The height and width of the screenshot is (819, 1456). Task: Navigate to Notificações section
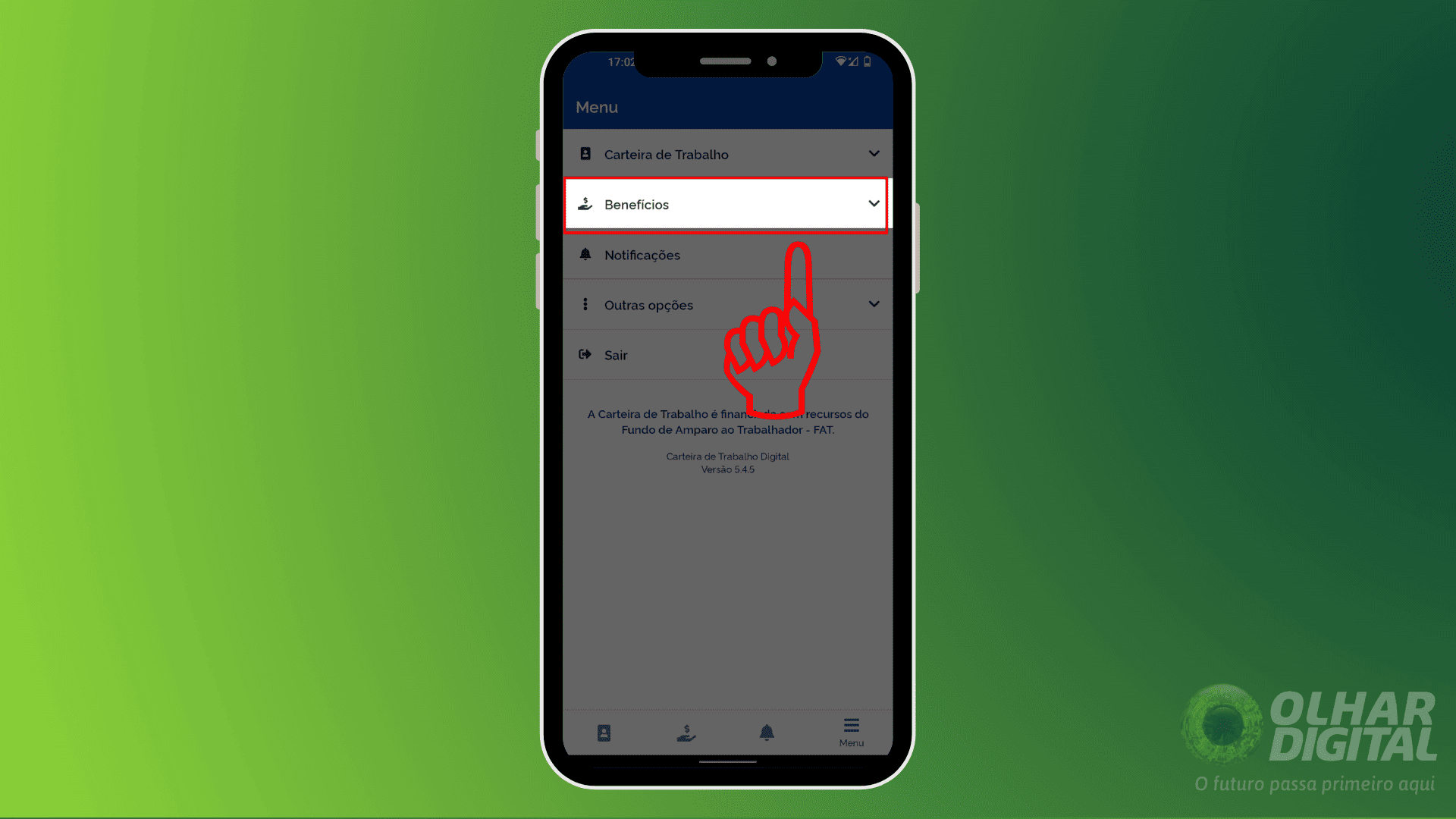[x=642, y=255]
